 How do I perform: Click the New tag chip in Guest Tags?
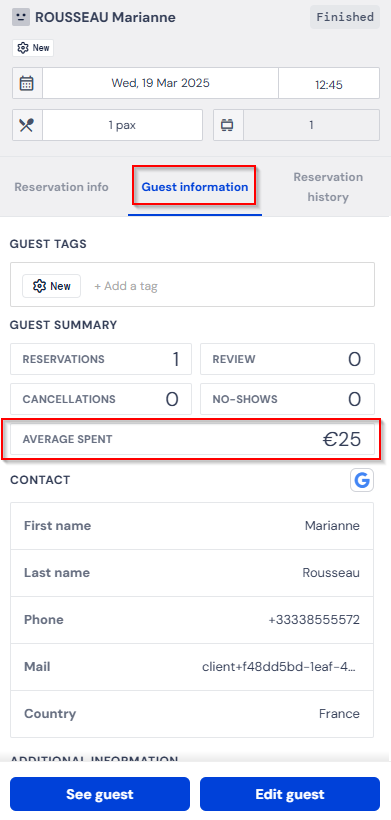coord(51,286)
